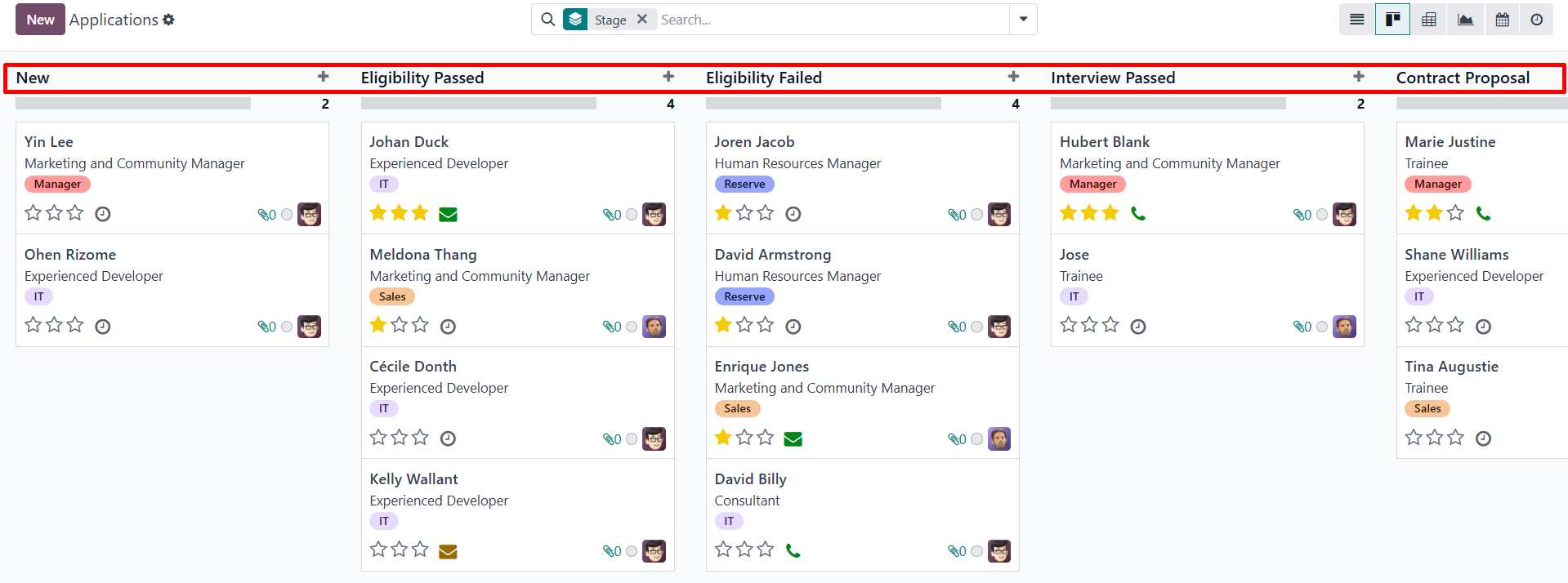Click Yin Lee's attachment count paperclip
This screenshot has width=1568, height=583.
[x=267, y=215]
